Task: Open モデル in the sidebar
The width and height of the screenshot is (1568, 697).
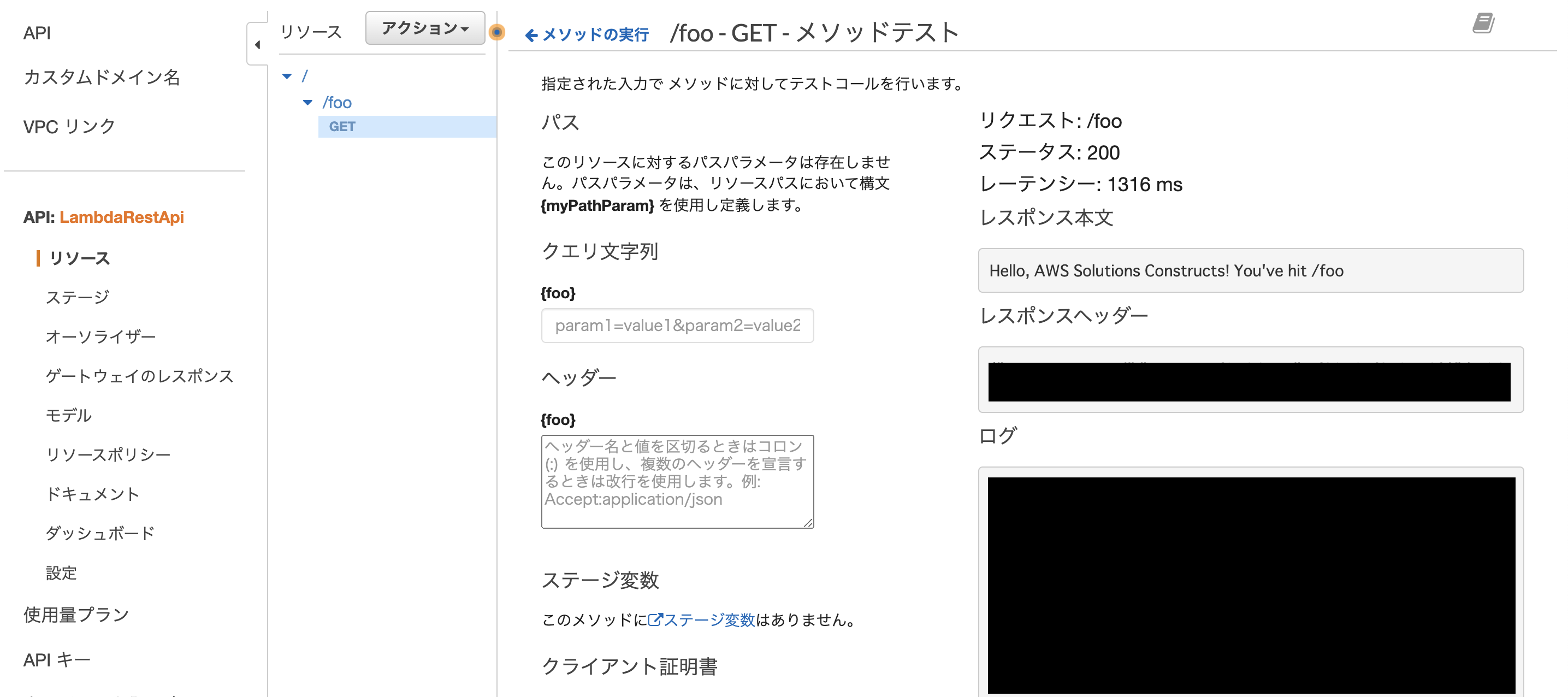Action: (69, 415)
